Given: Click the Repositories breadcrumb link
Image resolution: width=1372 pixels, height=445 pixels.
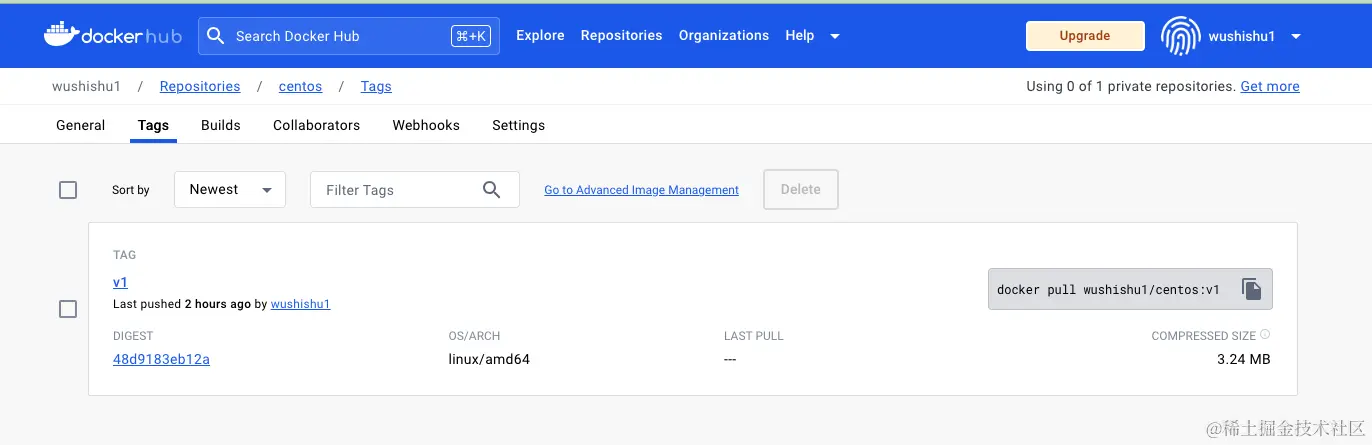Looking at the screenshot, I should point(200,86).
